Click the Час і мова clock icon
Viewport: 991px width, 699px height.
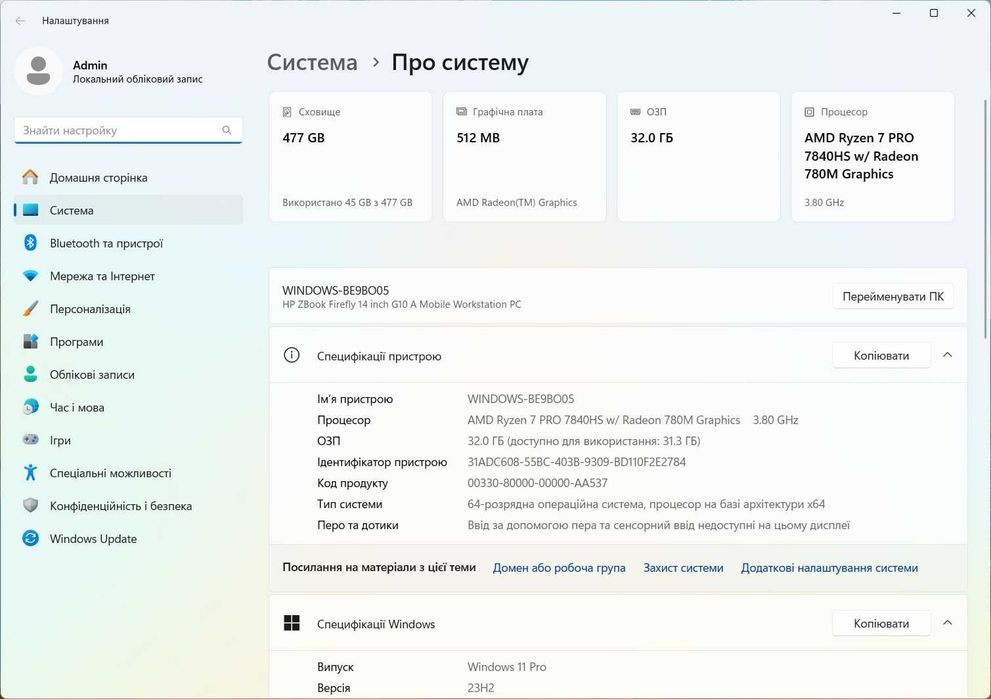click(30, 408)
